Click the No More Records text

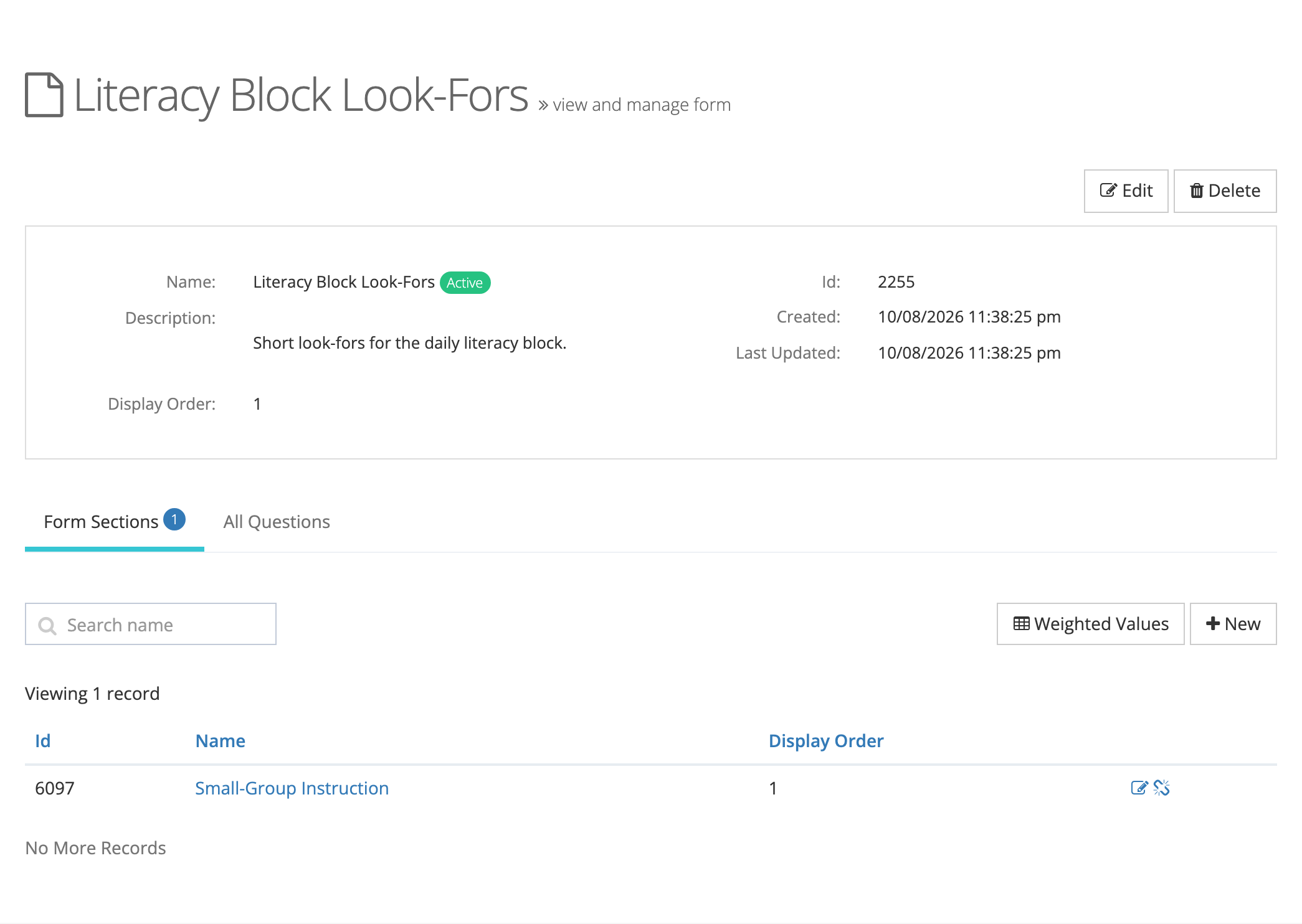95,847
